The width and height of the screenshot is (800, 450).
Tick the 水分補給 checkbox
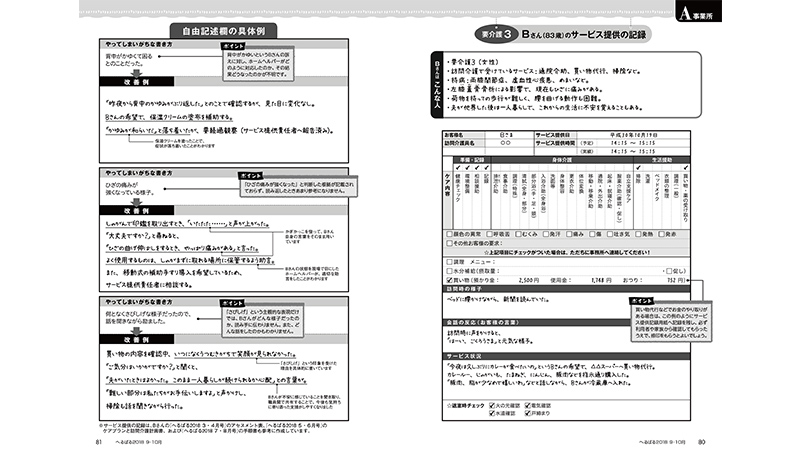(x=449, y=271)
